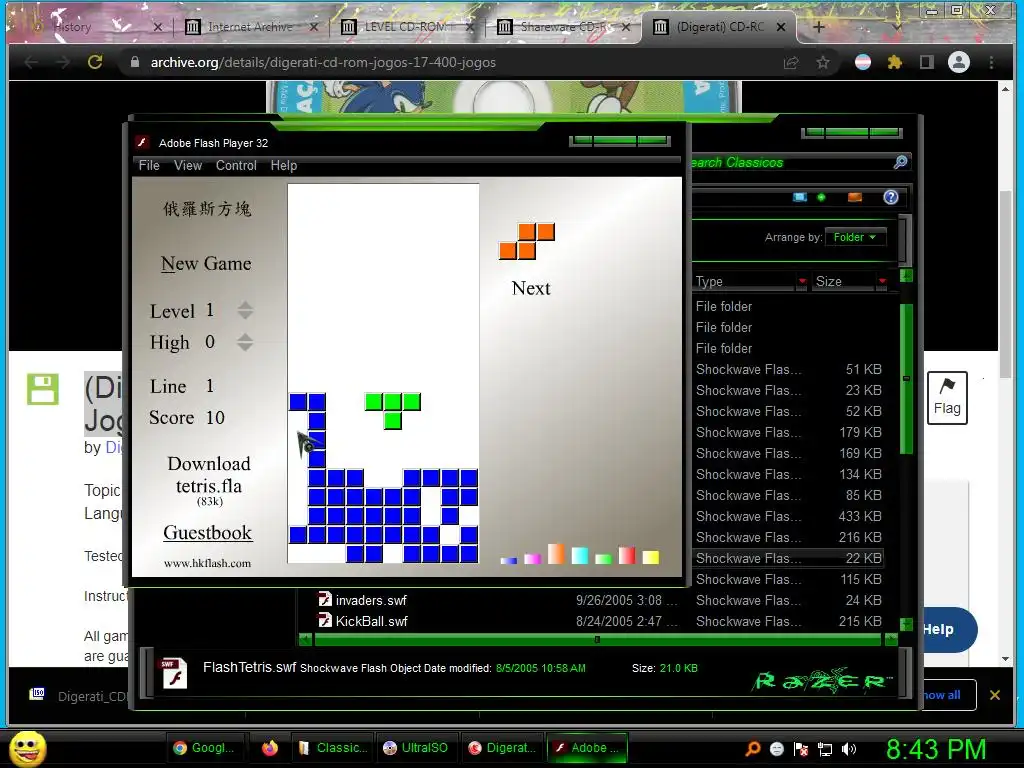Click the green save floppy icon
Viewport: 1024px width, 768px height.
click(42, 389)
